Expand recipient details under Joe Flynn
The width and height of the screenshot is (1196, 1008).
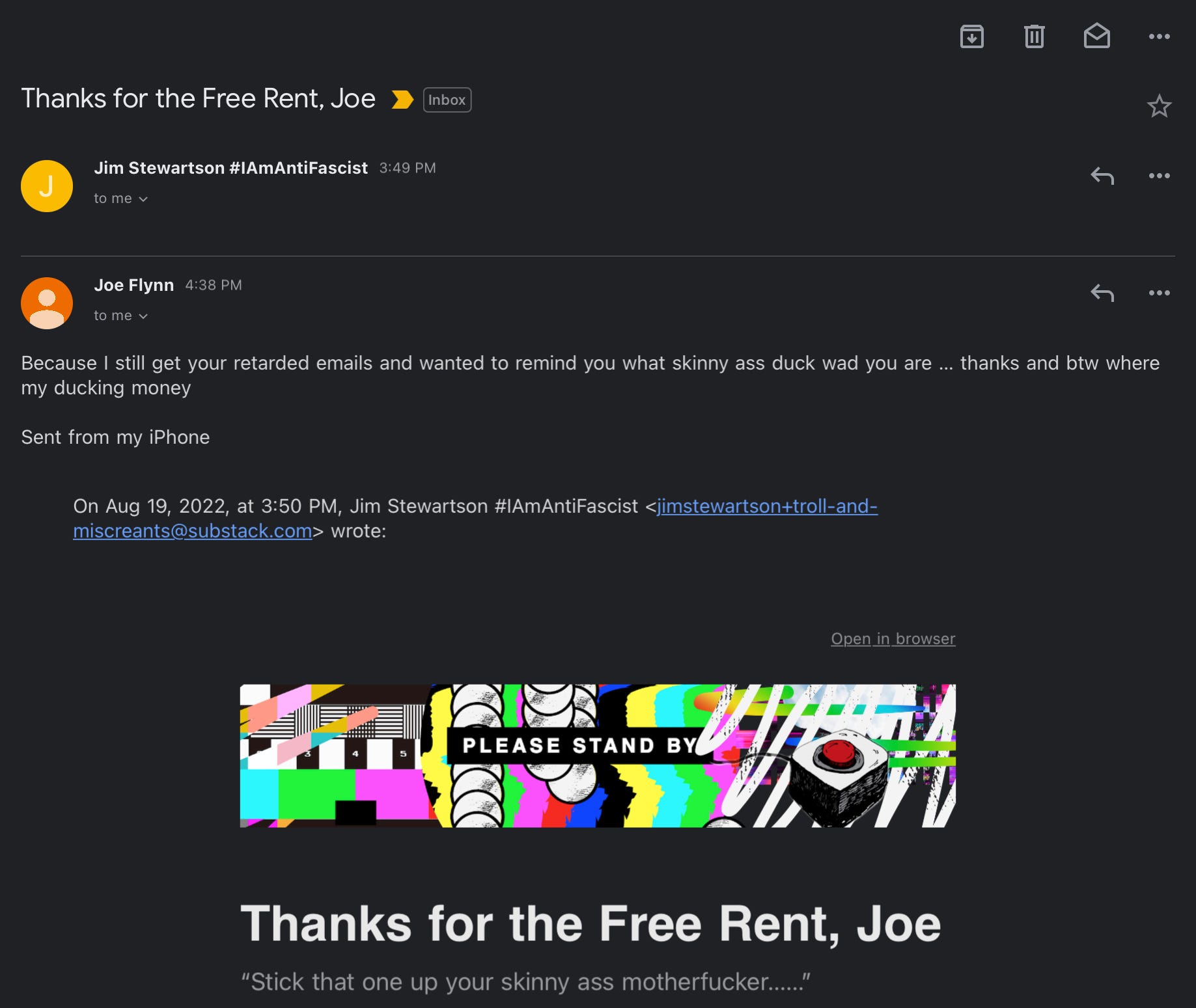coord(120,316)
